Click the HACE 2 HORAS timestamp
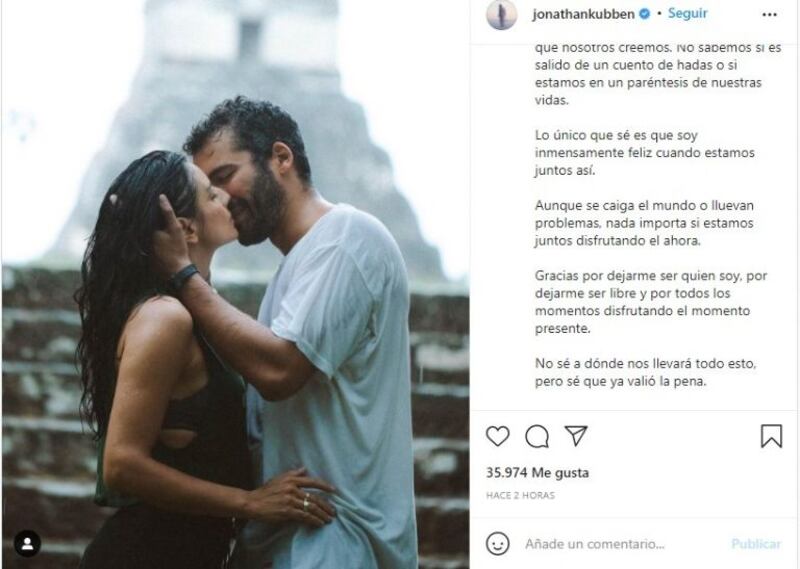The image size is (800, 569). pos(520,495)
